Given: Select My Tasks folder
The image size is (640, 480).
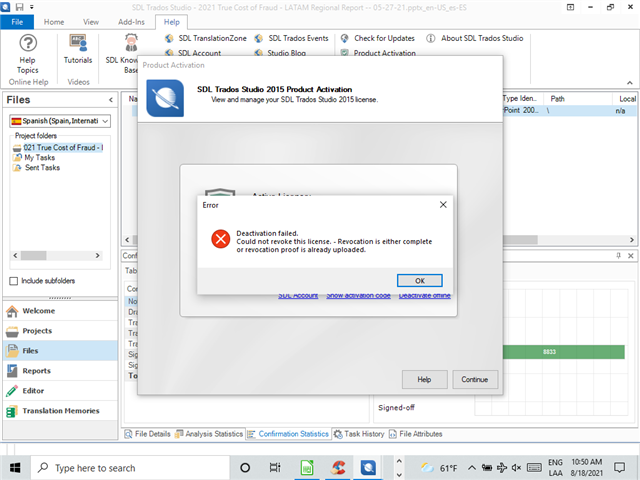Looking at the screenshot, I should (x=34, y=158).
